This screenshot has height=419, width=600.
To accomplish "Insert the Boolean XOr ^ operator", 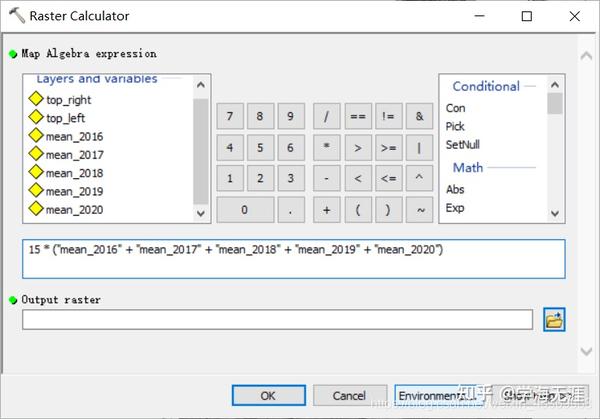I will [419, 178].
